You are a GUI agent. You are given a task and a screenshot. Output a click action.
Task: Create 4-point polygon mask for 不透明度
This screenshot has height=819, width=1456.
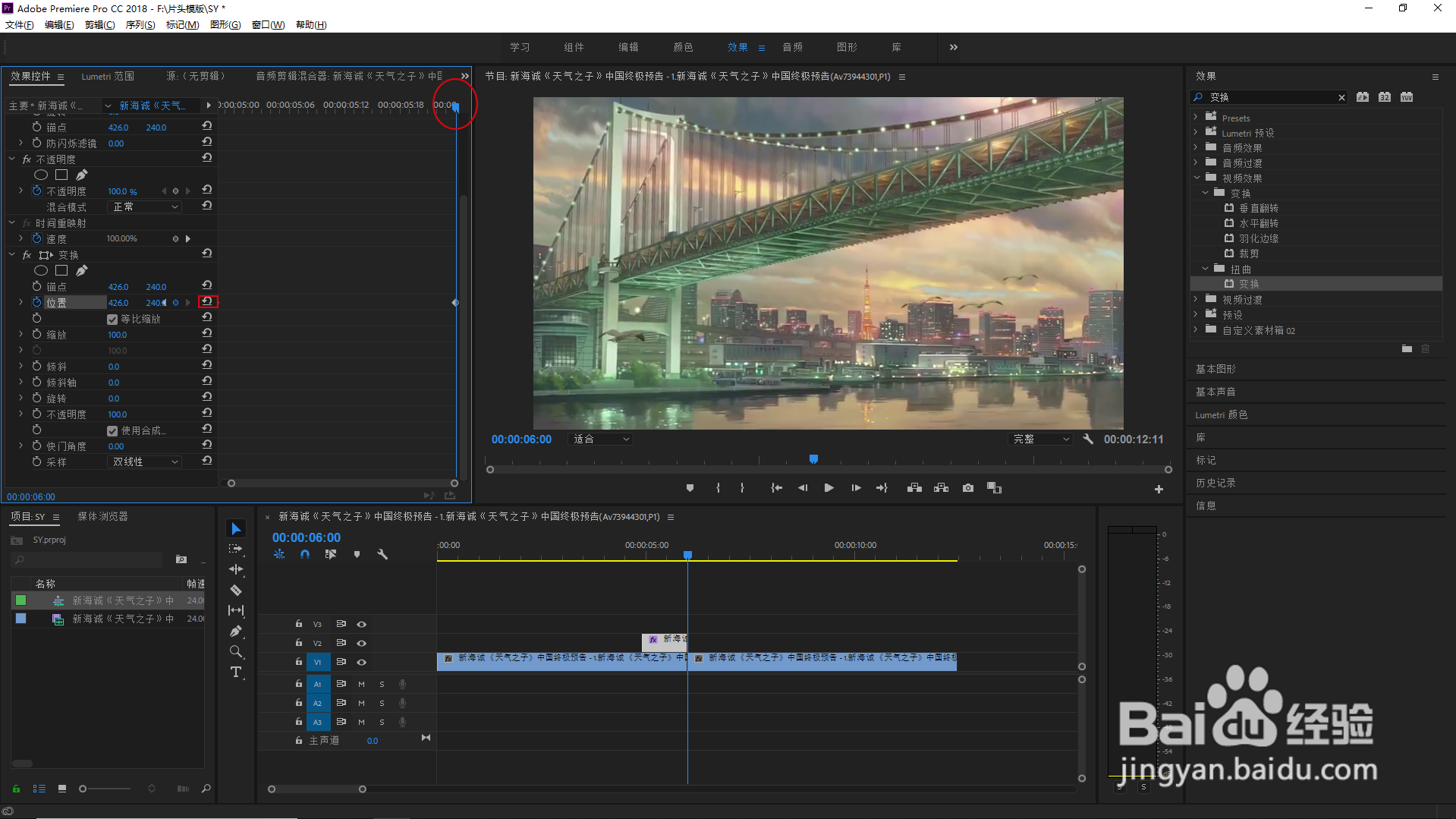[x=61, y=175]
